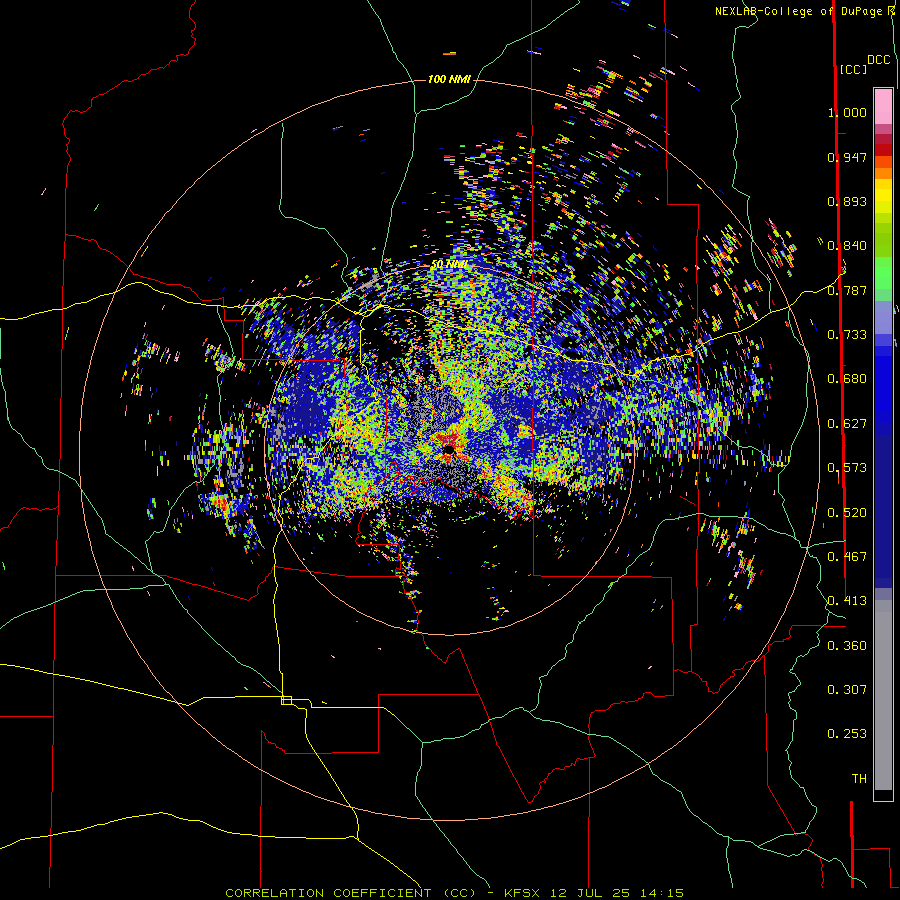Click the CORRELATION COEFFICIENT (CC) caption text
900x900 pixels.
350,893
